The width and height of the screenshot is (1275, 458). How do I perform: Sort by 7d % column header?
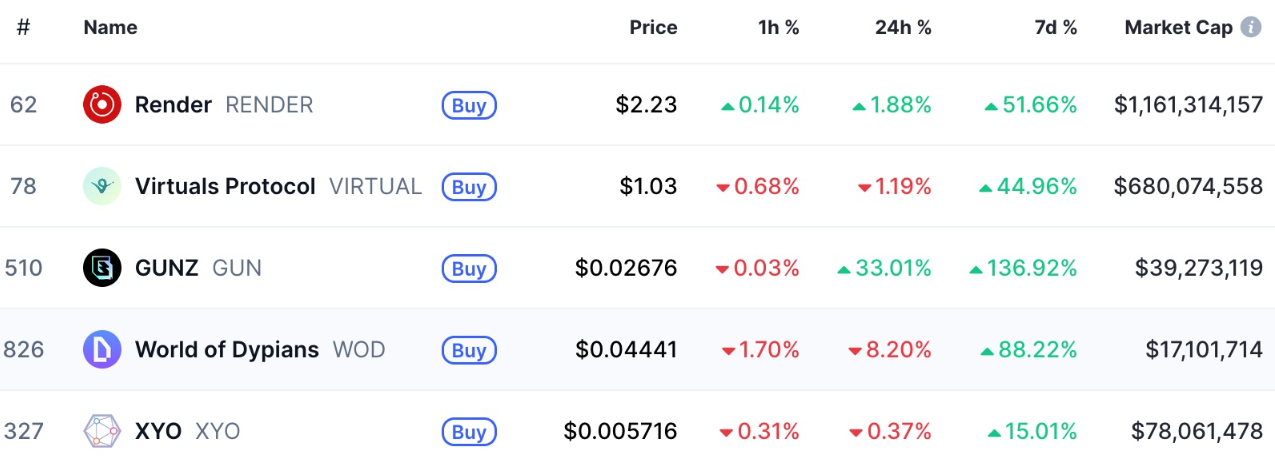[x=1055, y=28]
